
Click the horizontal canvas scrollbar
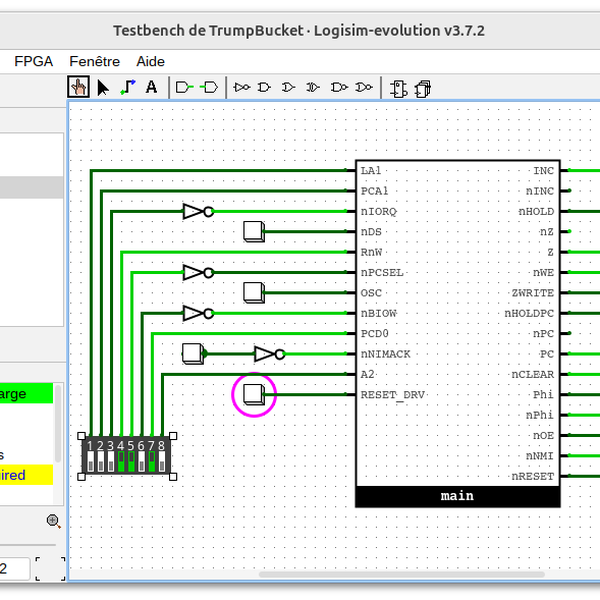[401, 574]
